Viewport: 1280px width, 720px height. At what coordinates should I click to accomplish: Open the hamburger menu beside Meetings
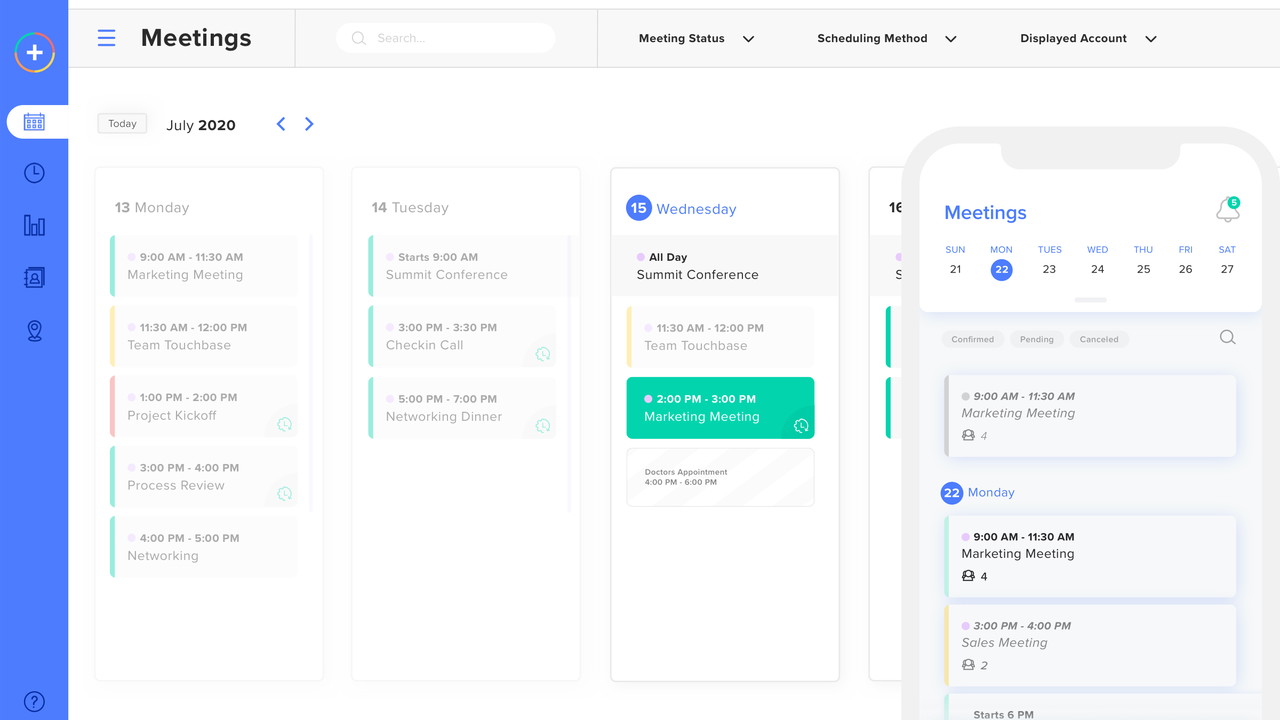[x=106, y=38]
